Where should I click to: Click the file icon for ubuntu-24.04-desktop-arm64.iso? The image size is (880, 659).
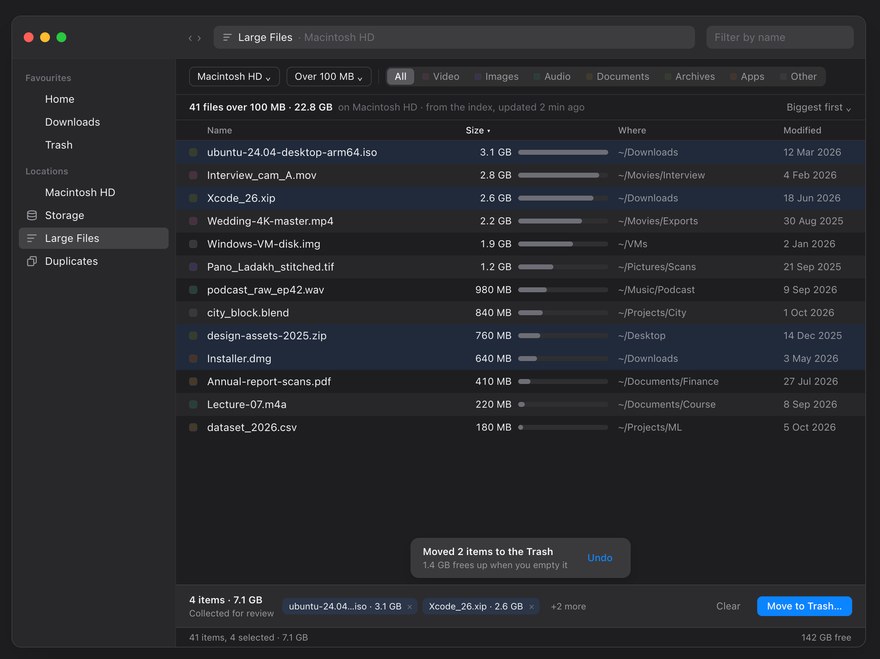coord(193,152)
